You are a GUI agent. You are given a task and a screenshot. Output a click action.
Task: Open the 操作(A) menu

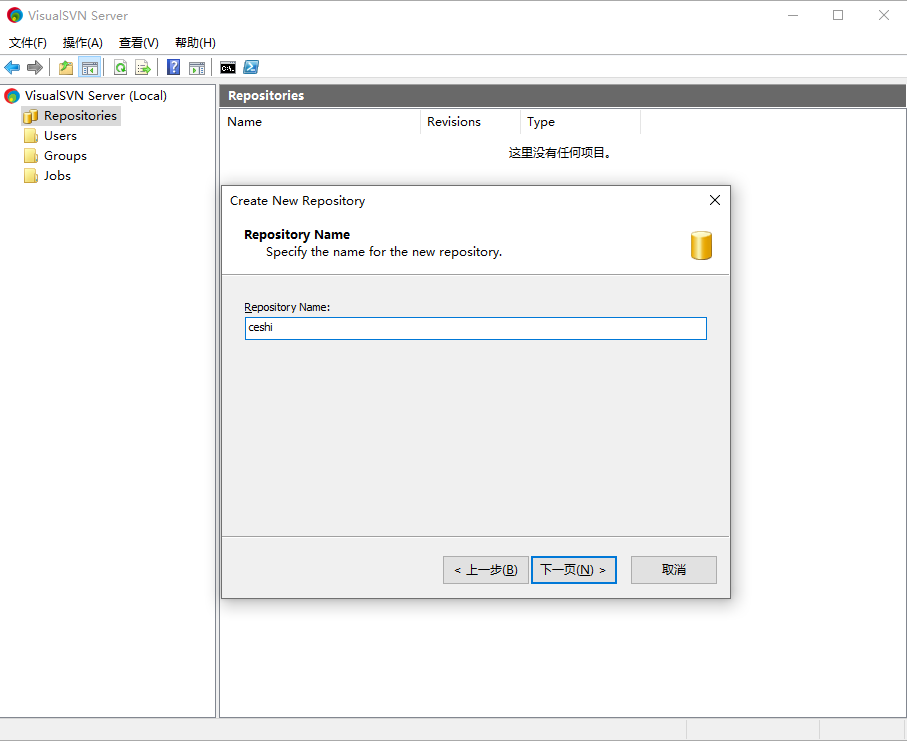click(83, 43)
